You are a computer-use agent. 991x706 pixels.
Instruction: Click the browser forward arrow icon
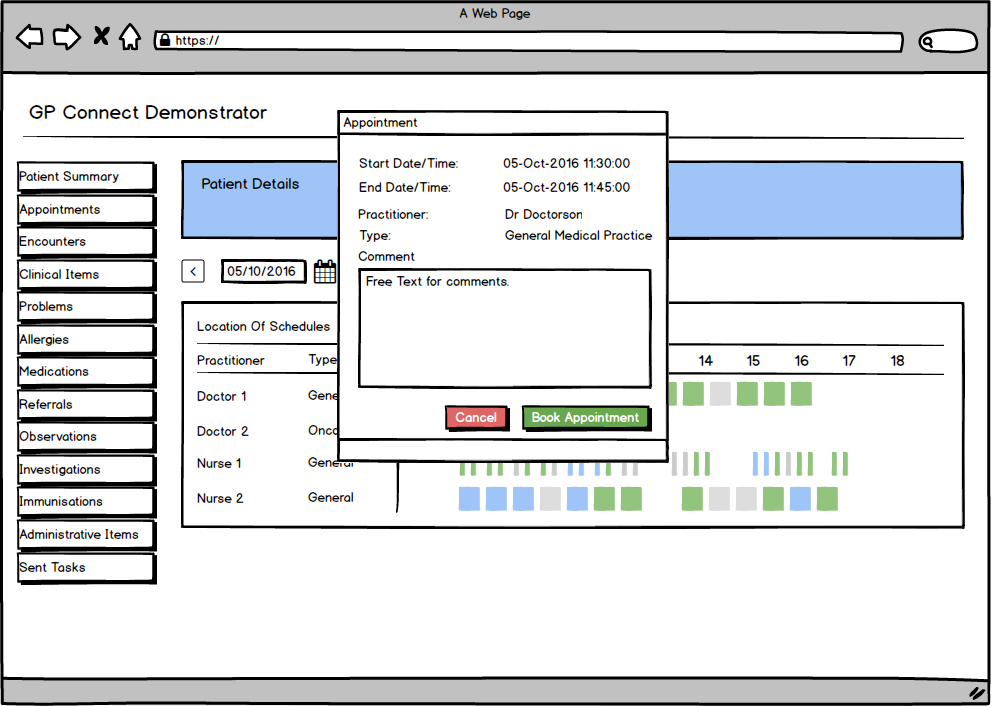(x=66, y=38)
